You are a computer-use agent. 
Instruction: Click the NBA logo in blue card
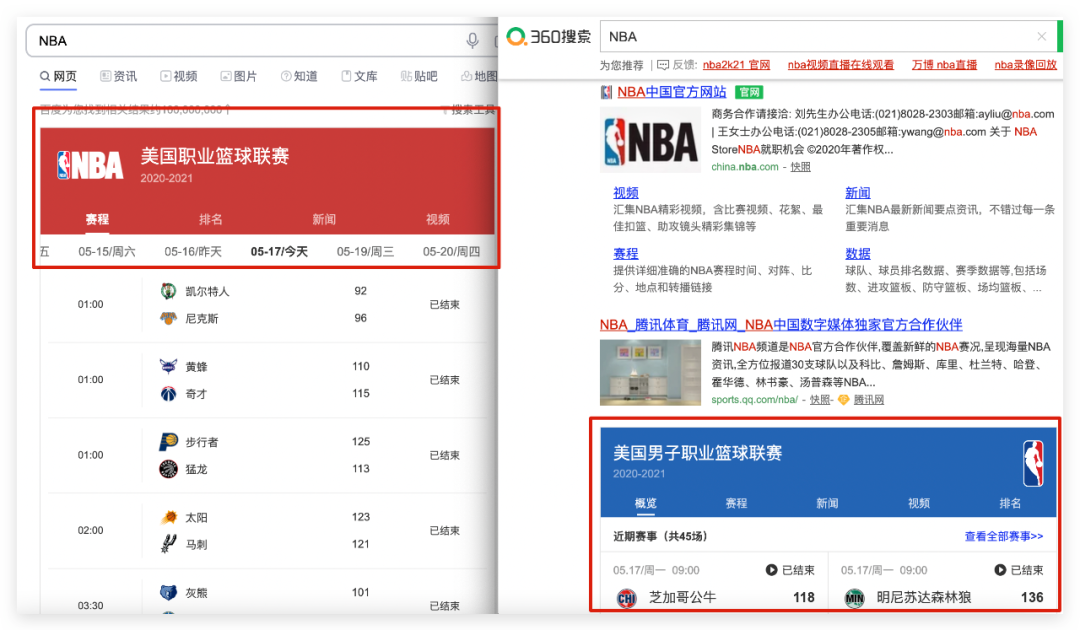(x=1033, y=463)
